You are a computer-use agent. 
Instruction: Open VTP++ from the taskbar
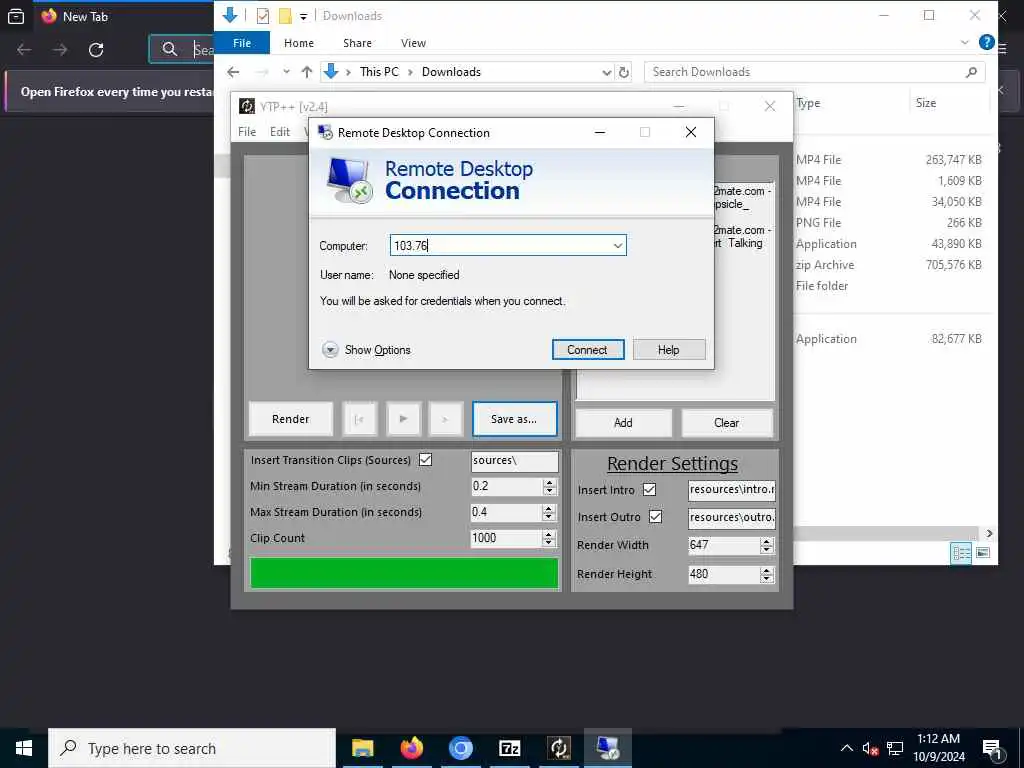[x=559, y=748]
